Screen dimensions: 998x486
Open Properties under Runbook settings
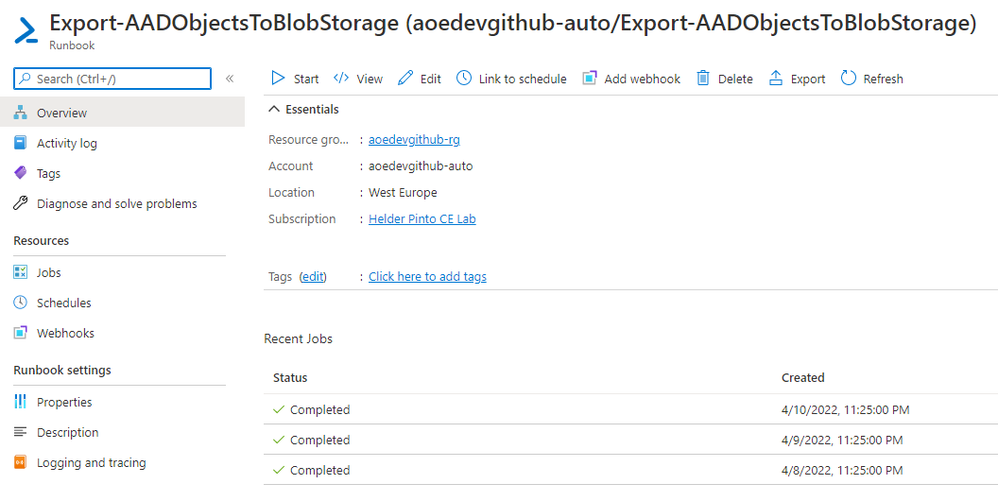64,402
